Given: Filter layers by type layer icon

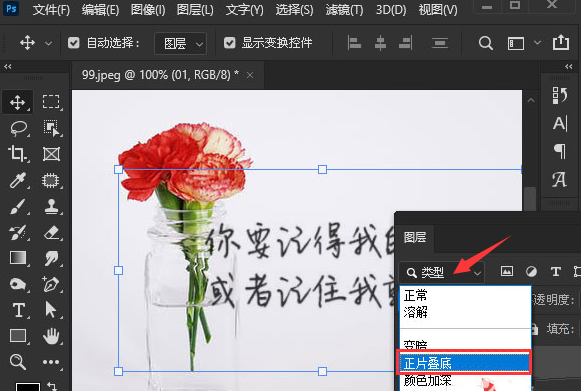Looking at the screenshot, I should (x=555, y=272).
